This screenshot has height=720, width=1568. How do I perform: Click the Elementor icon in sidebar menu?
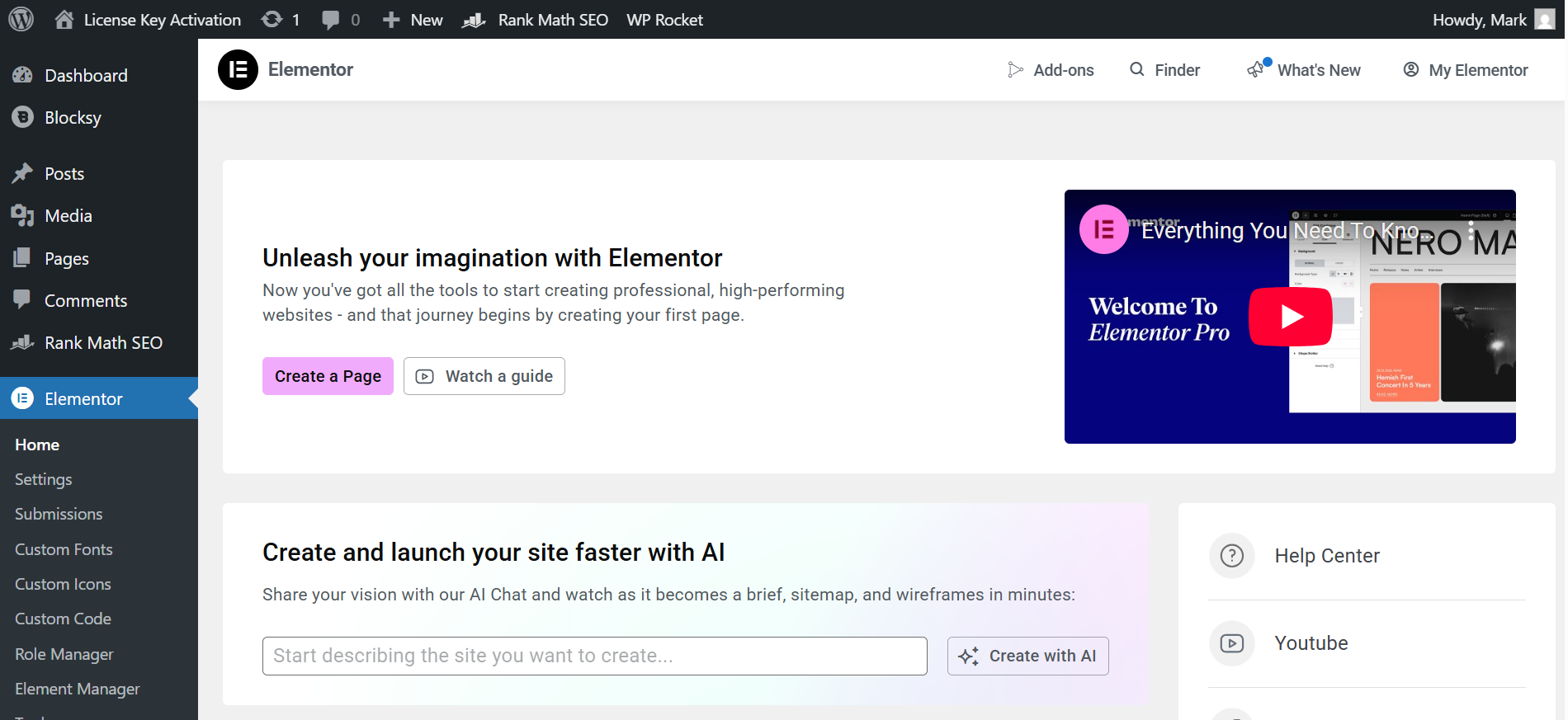click(x=23, y=398)
